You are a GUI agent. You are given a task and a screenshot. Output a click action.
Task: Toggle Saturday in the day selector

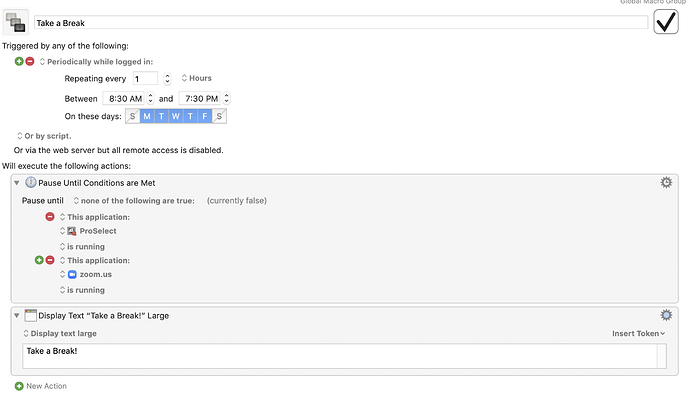click(219, 117)
